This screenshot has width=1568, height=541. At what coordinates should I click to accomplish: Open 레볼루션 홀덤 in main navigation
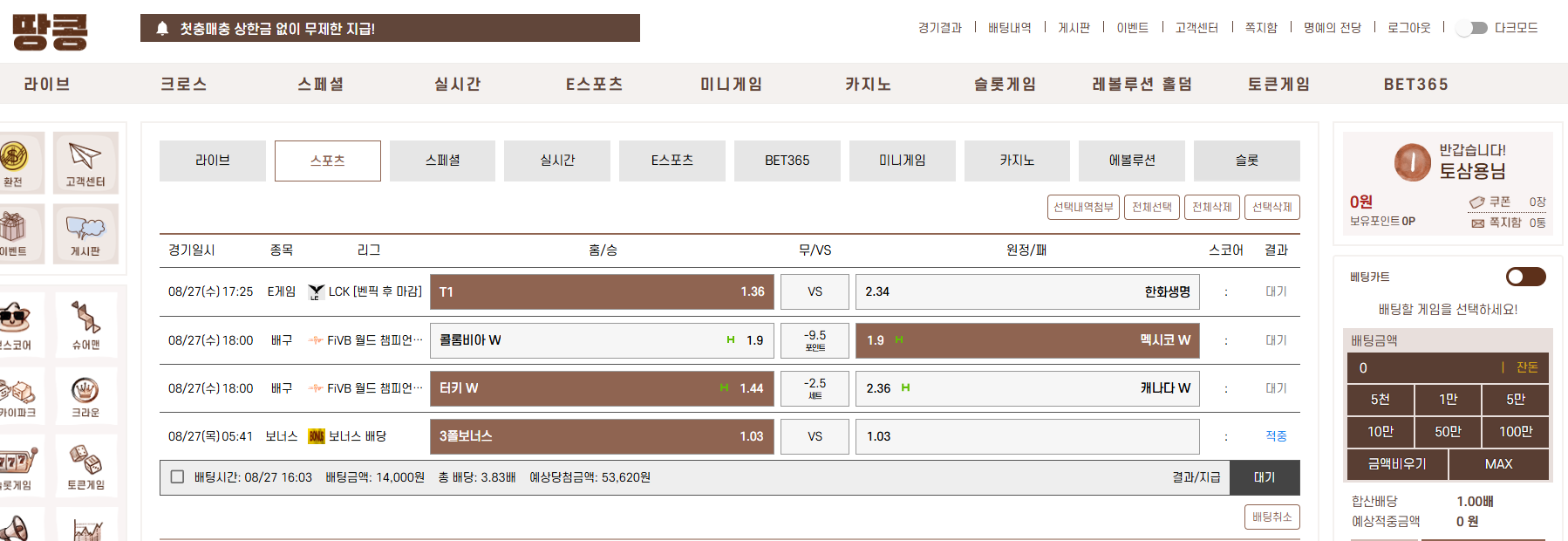(x=1142, y=84)
